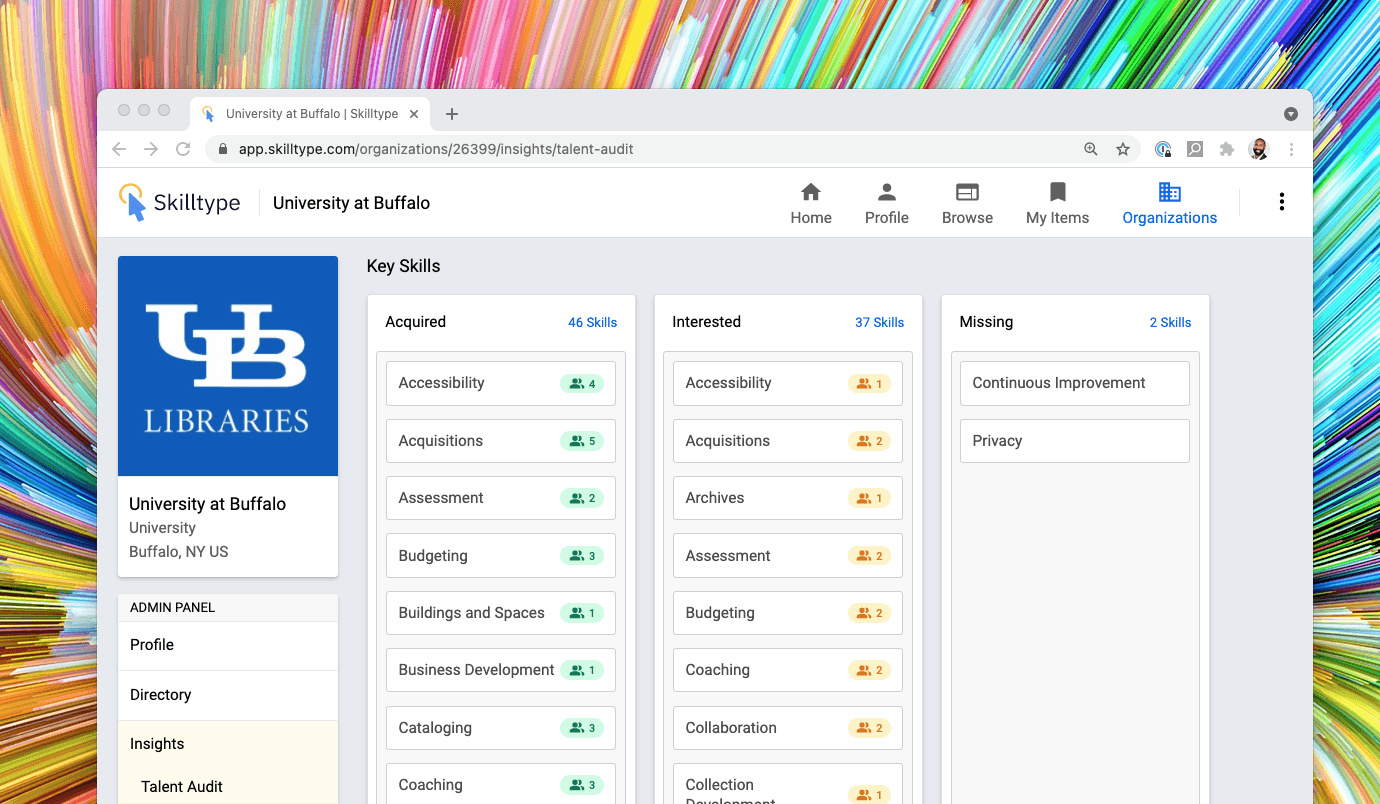Bookmark this page with star icon
This screenshot has height=804, width=1380.
coord(1123,149)
